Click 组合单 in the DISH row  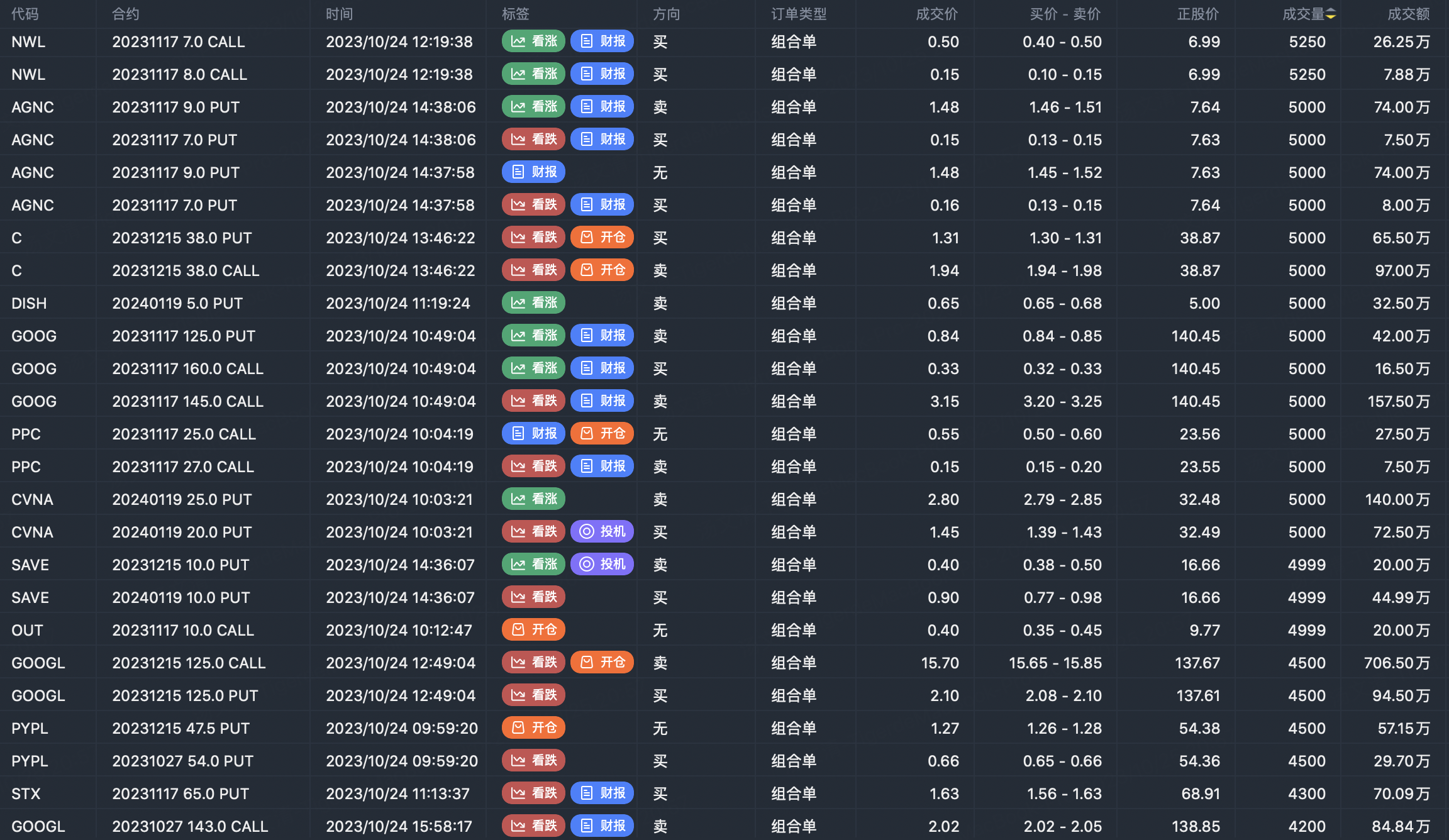(794, 304)
